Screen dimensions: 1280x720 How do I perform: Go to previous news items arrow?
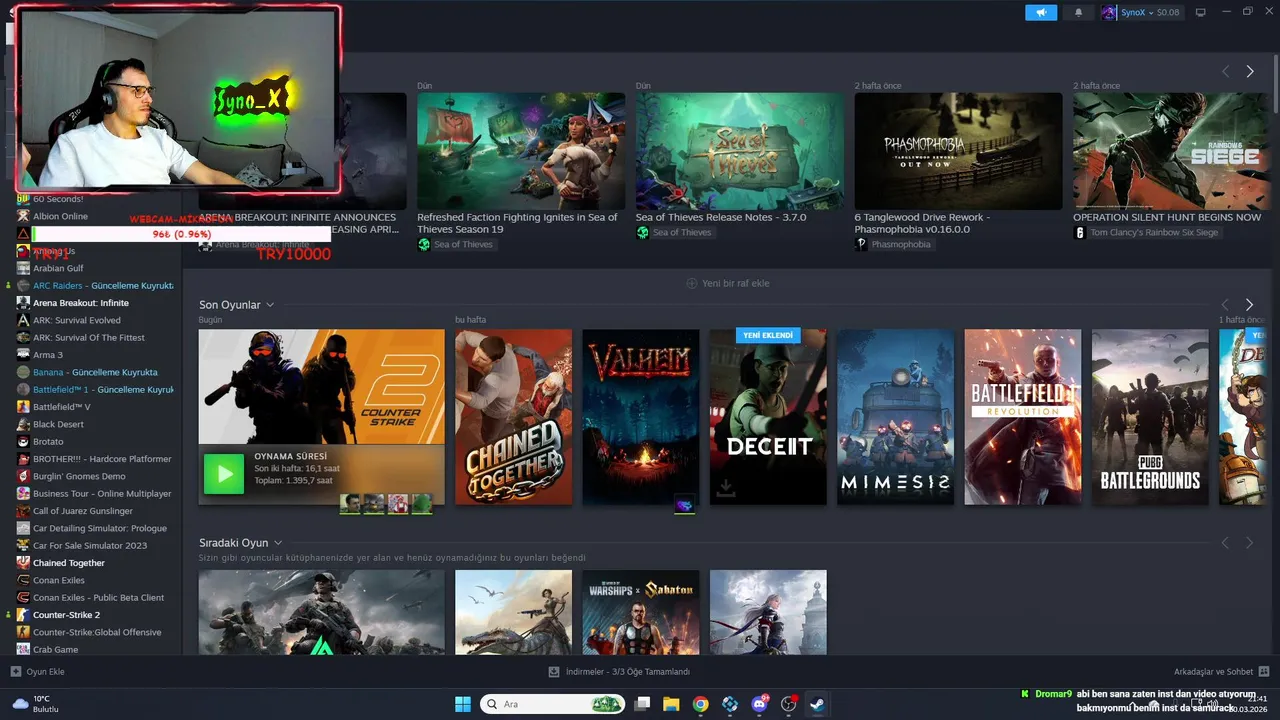coord(1225,71)
